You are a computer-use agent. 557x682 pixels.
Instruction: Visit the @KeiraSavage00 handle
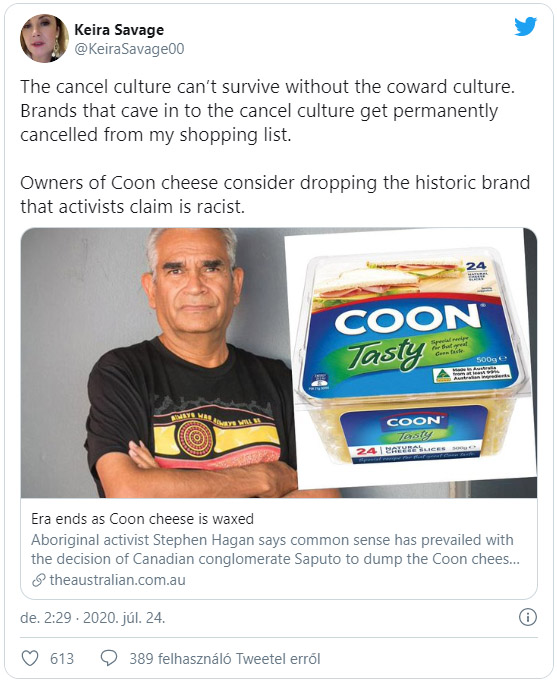point(129,49)
